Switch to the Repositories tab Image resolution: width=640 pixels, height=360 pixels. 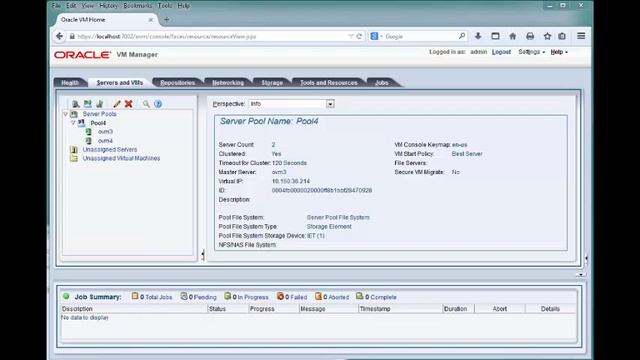178,83
